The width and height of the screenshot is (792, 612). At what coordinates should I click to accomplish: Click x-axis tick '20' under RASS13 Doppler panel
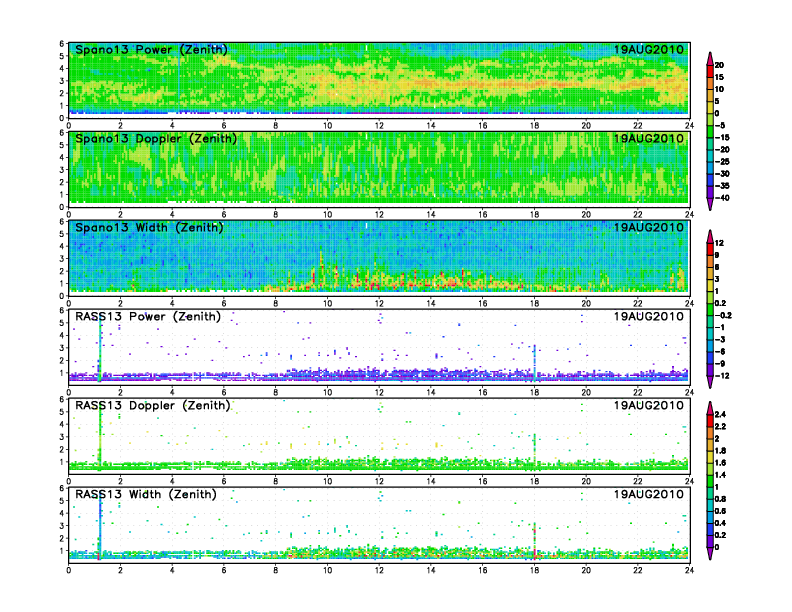click(586, 481)
